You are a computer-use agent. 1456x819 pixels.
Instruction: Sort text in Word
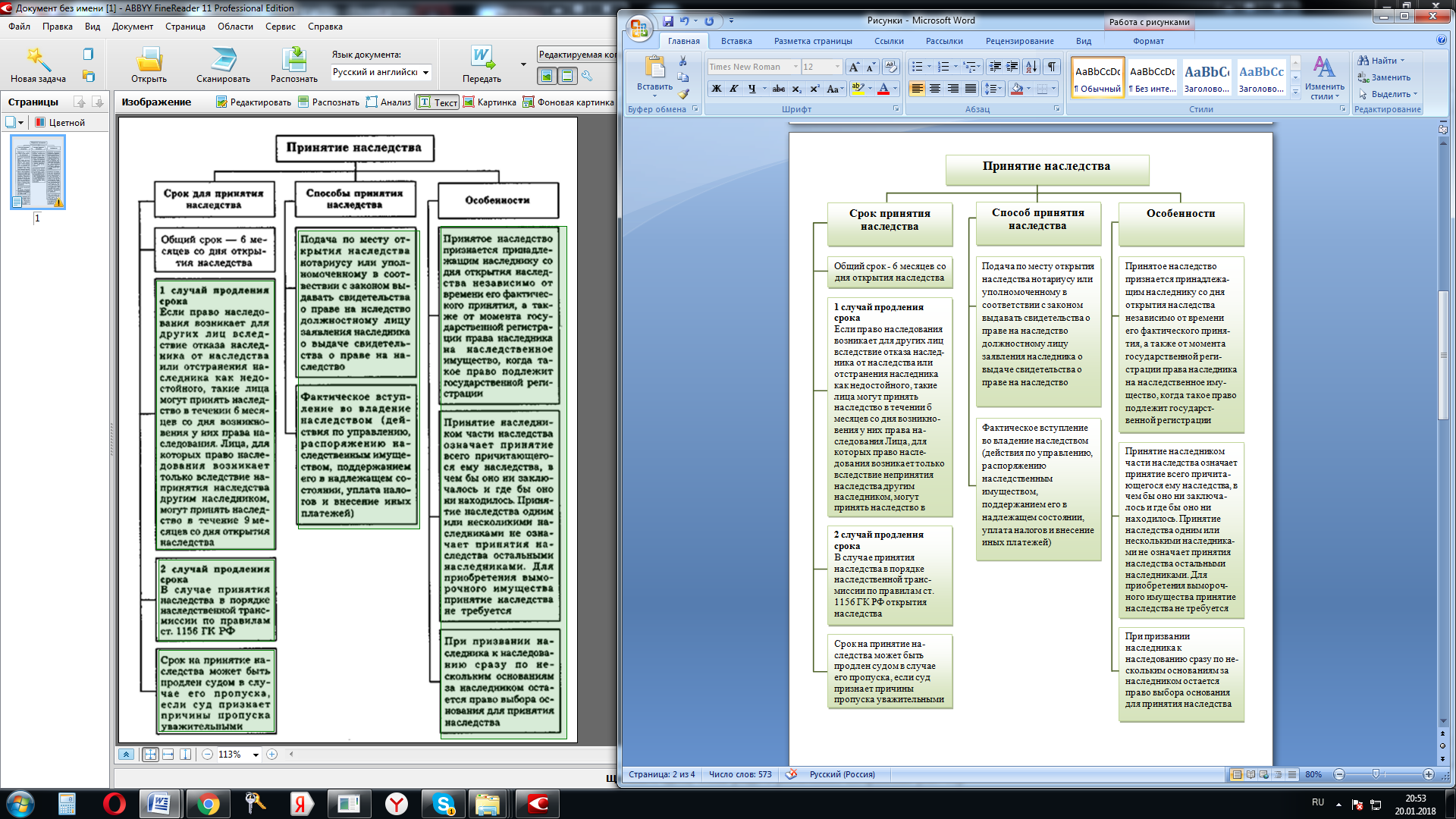1031,67
